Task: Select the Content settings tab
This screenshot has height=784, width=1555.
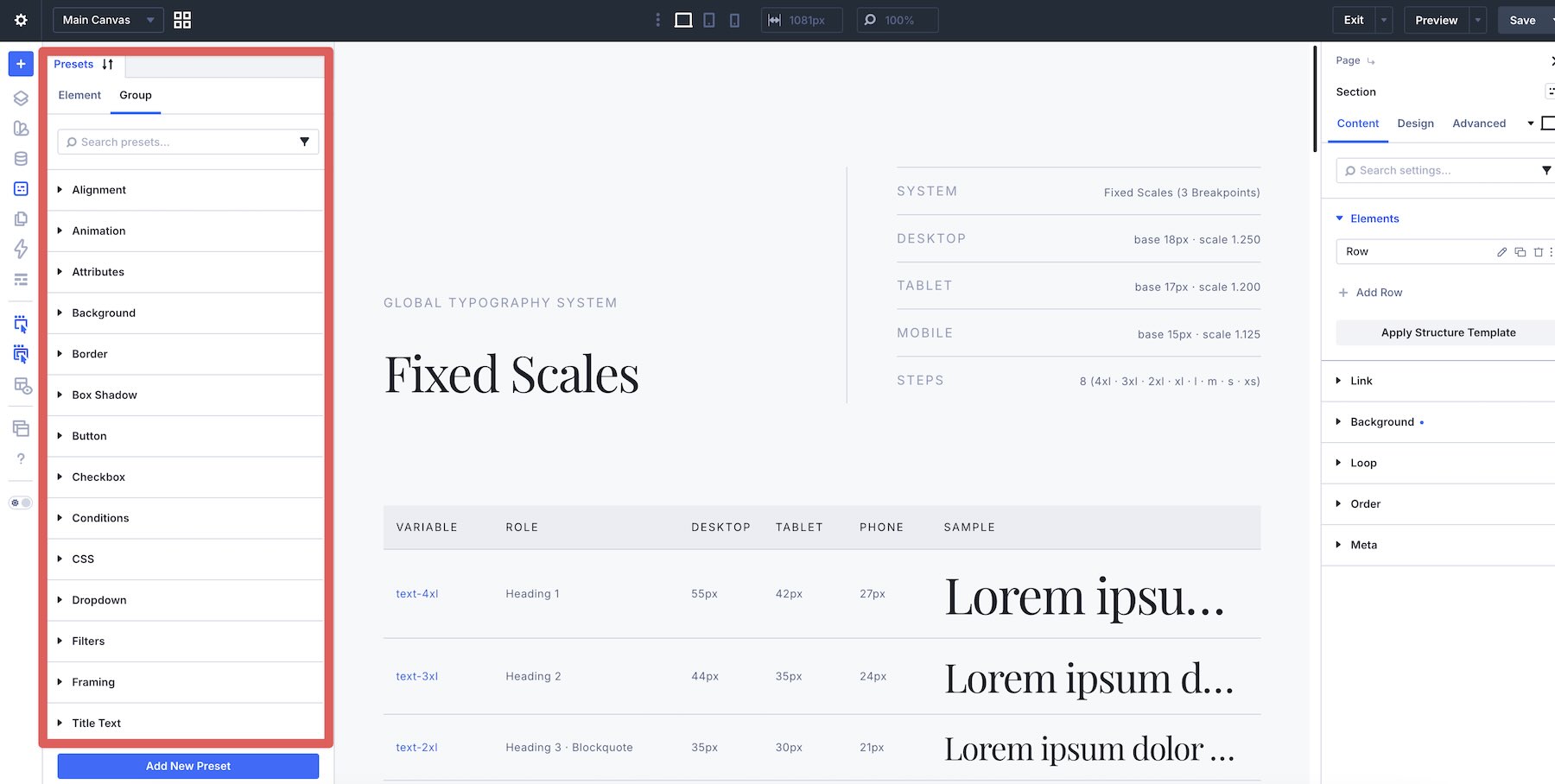Action: (x=1357, y=123)
